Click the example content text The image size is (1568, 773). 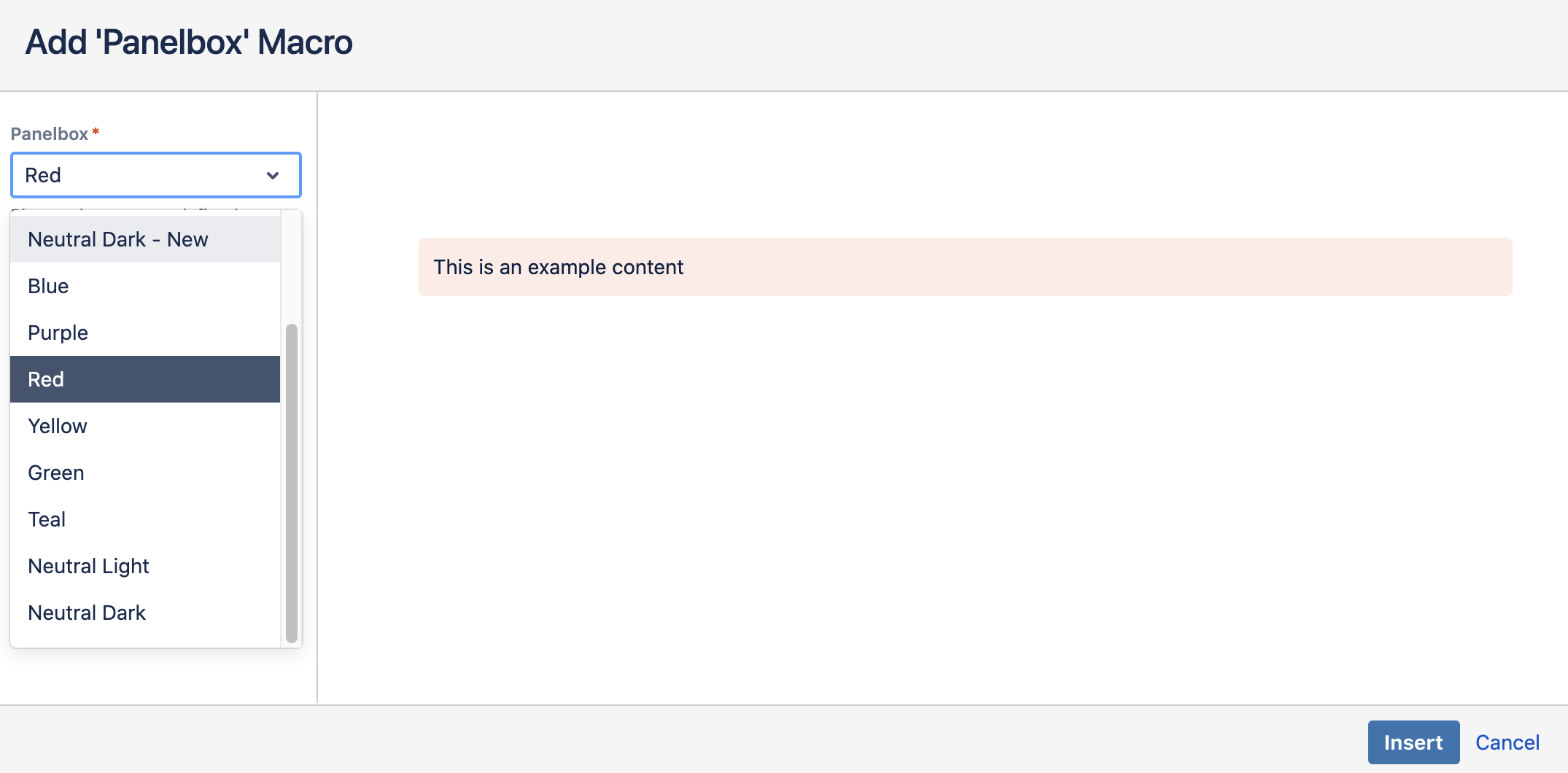pyautogui.click(x=558, y=267)
